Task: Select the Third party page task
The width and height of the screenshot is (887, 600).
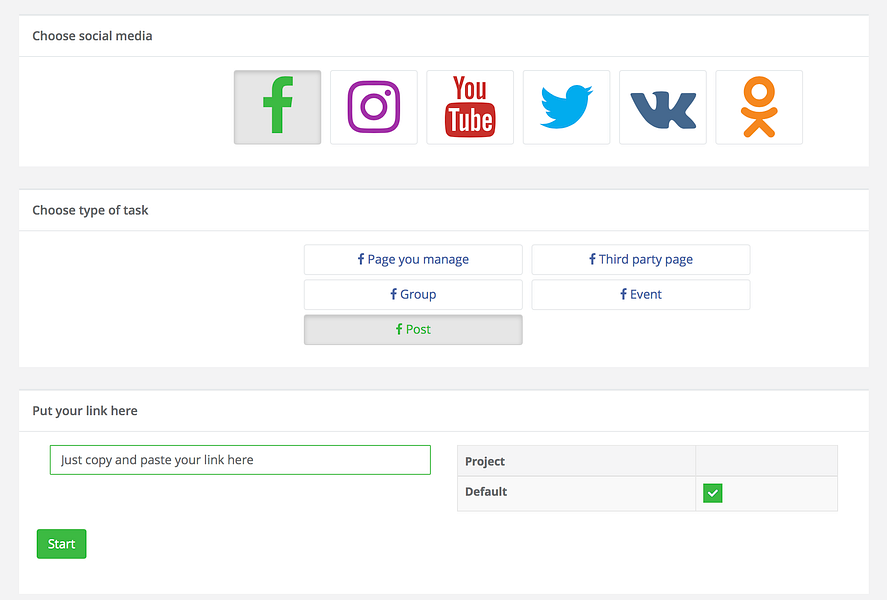Action: (641, 260)
